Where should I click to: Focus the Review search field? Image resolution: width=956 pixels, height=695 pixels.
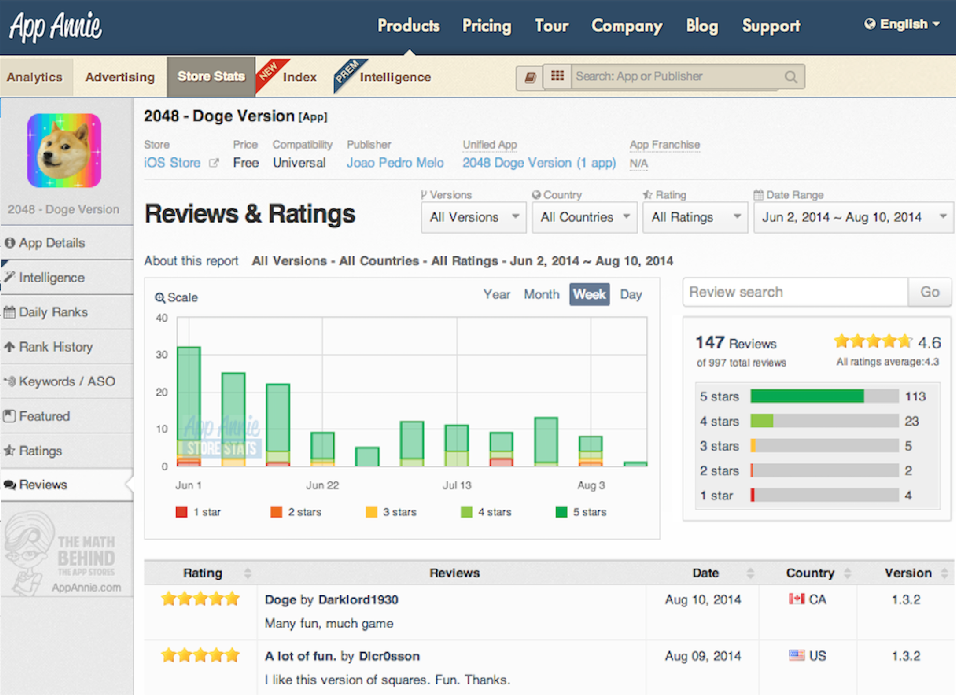point(795,292)
